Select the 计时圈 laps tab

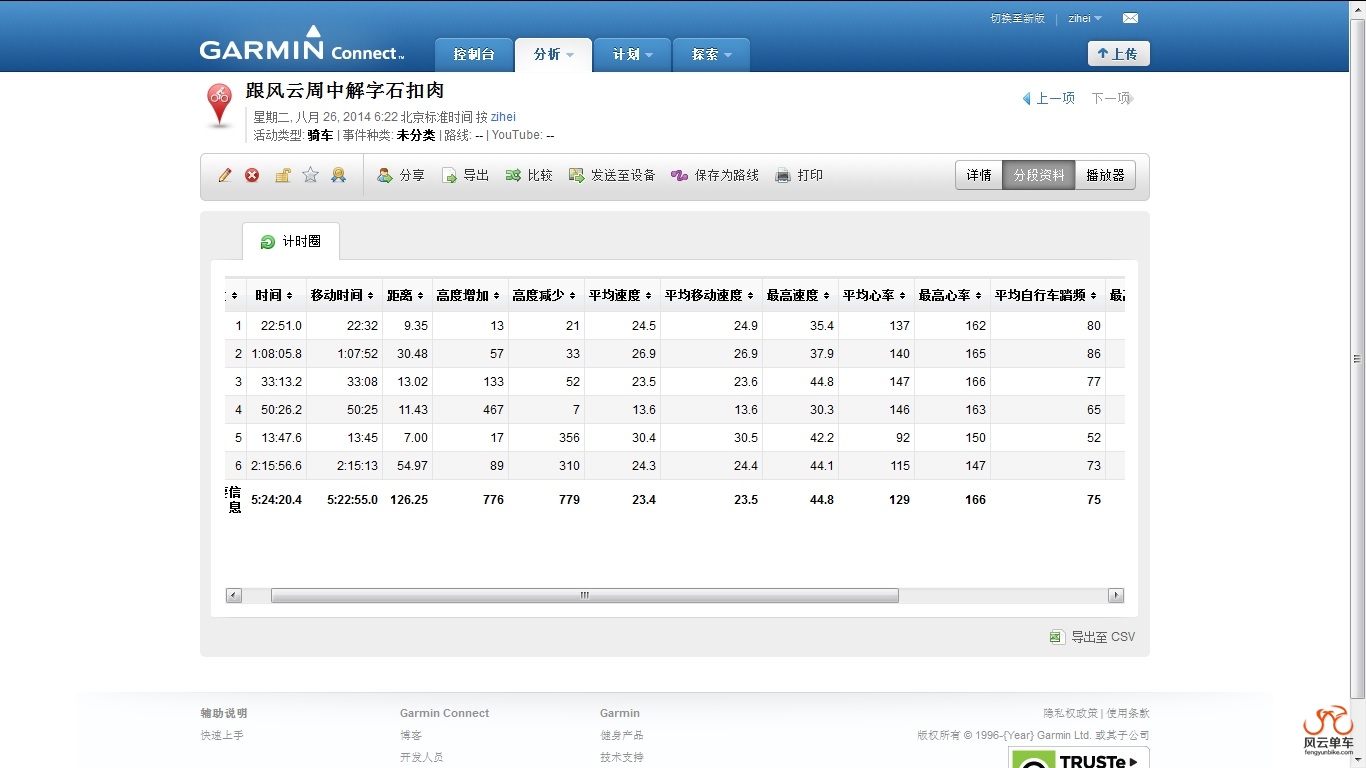pyautogui.click(x=291, y=242)
